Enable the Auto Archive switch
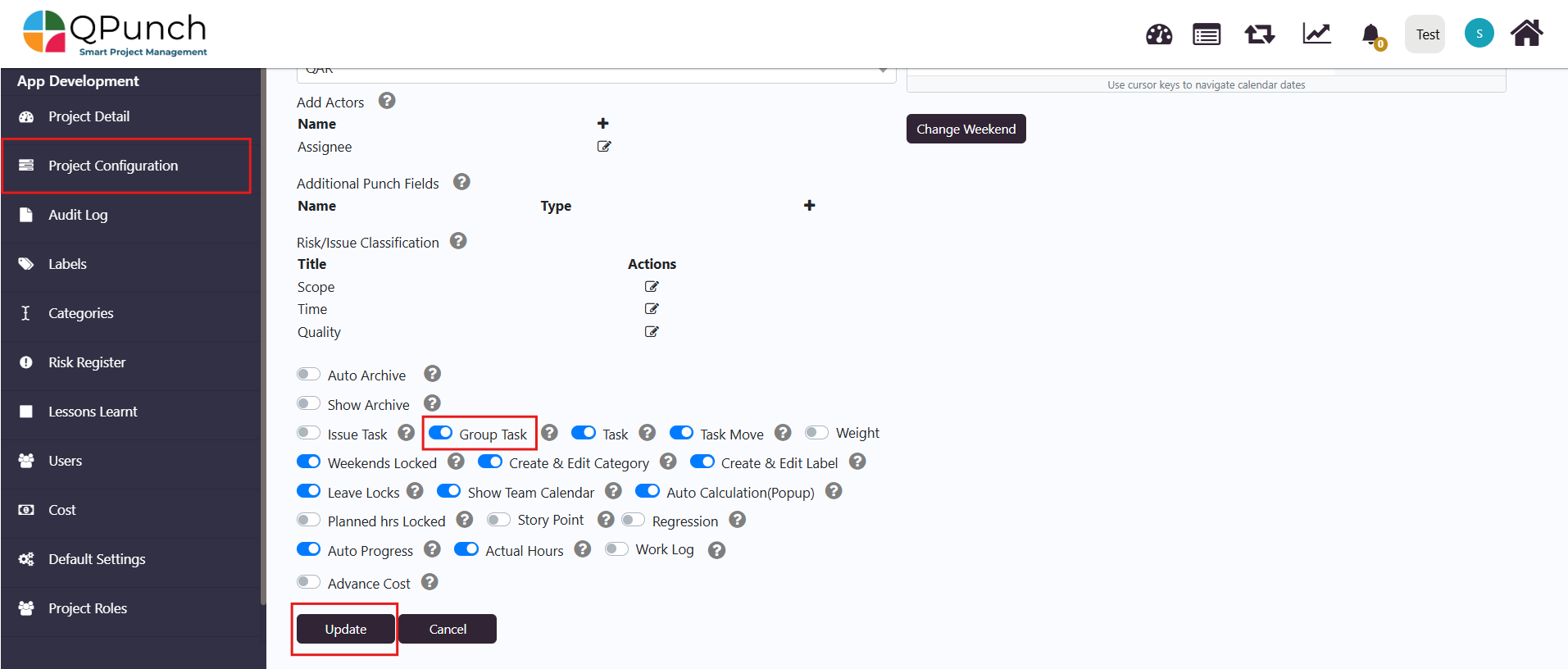 [x=309, y=375]
